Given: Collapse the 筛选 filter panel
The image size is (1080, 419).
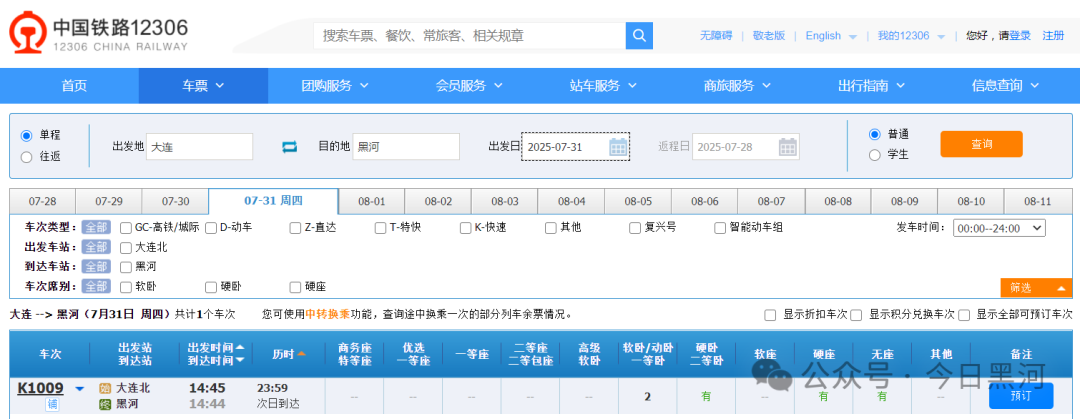Looking at the screenshot, I should point(1036,288).
